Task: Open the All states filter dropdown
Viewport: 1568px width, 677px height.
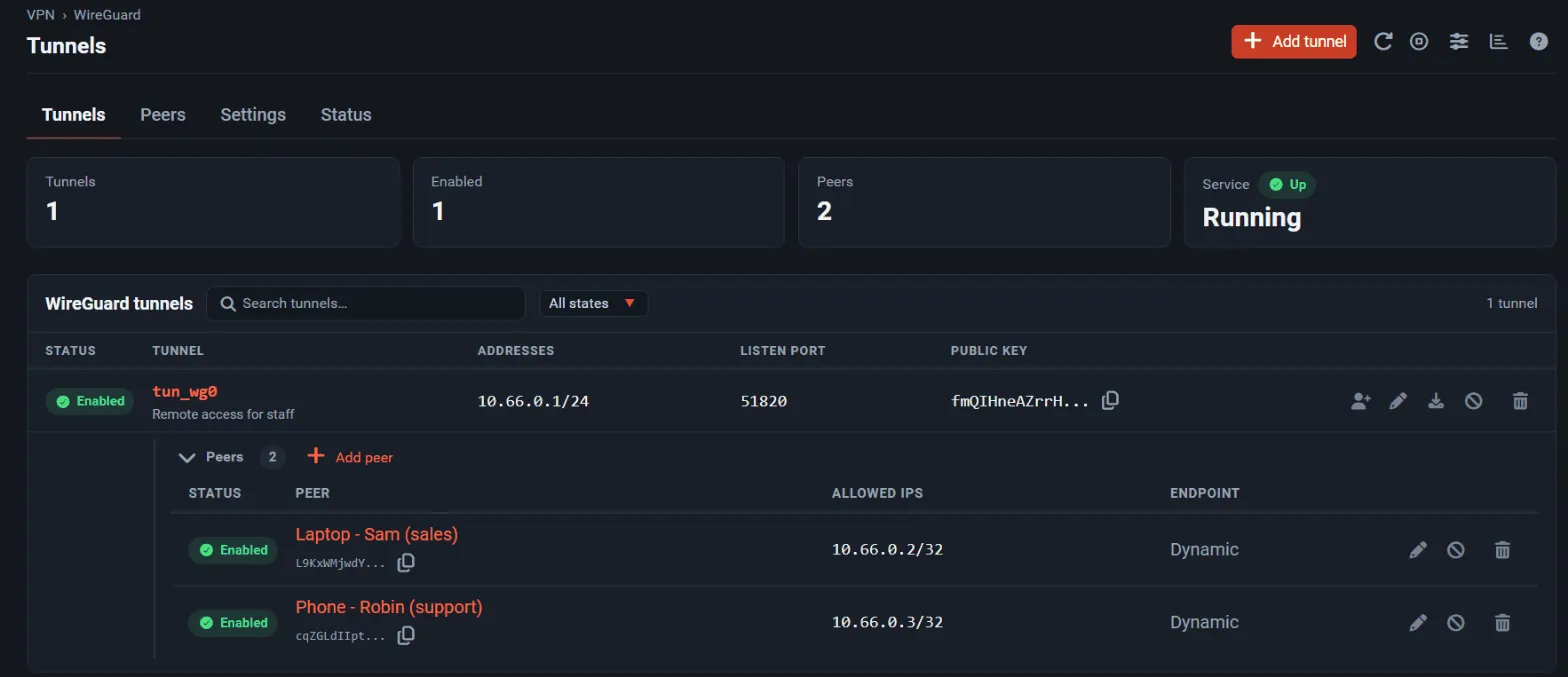Action: [594, 303]
